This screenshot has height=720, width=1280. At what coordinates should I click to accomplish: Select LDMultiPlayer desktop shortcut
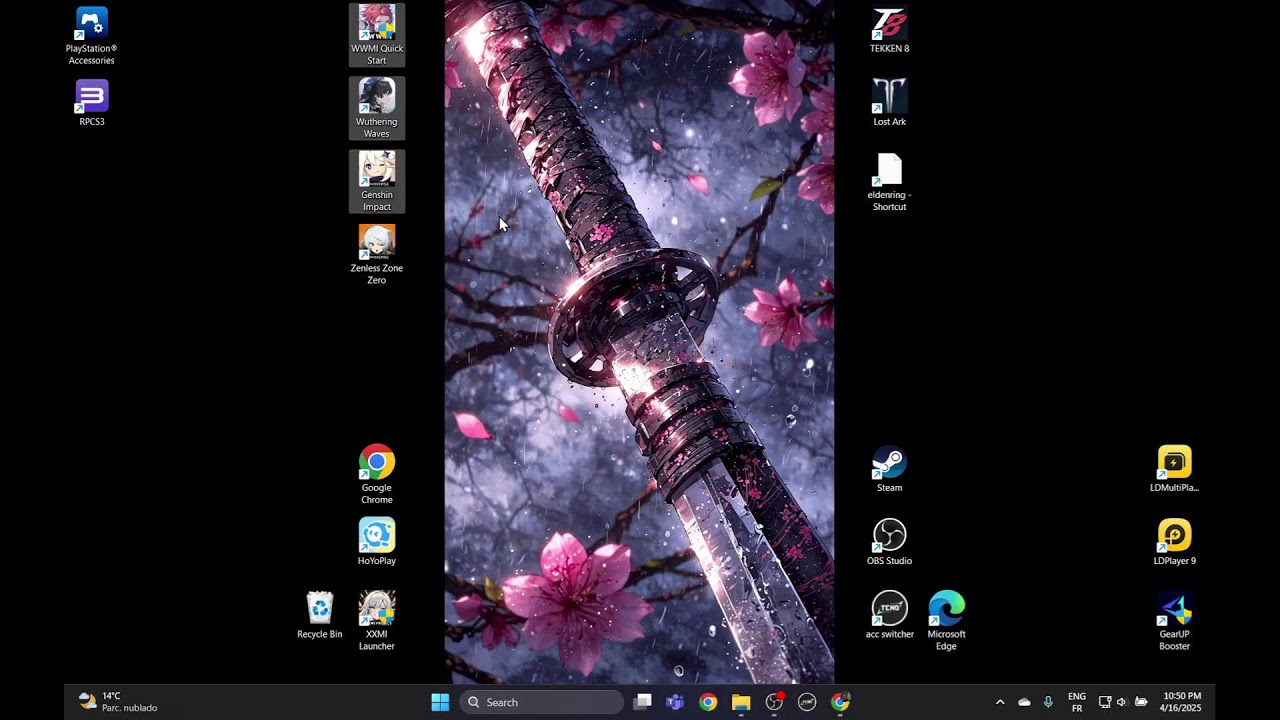pos(1174,469)
